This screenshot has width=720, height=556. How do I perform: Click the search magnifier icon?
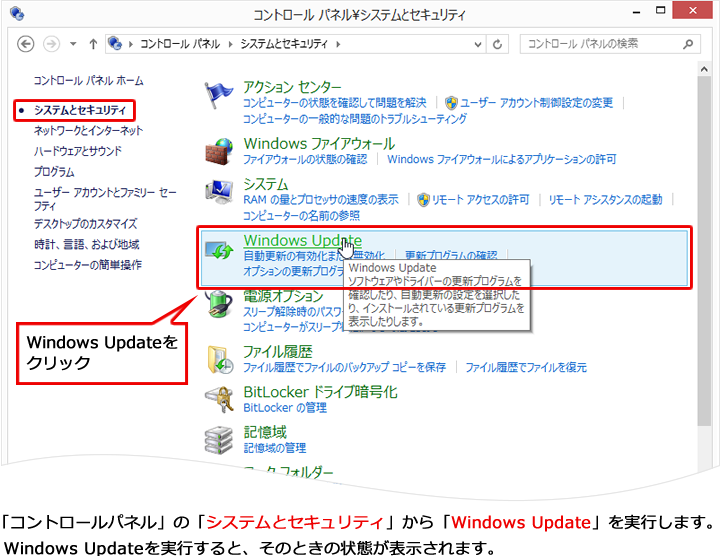tap(688, 44)
